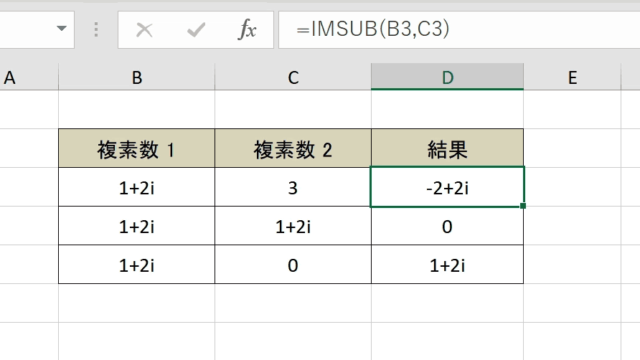Select column C header

point(293,77)
